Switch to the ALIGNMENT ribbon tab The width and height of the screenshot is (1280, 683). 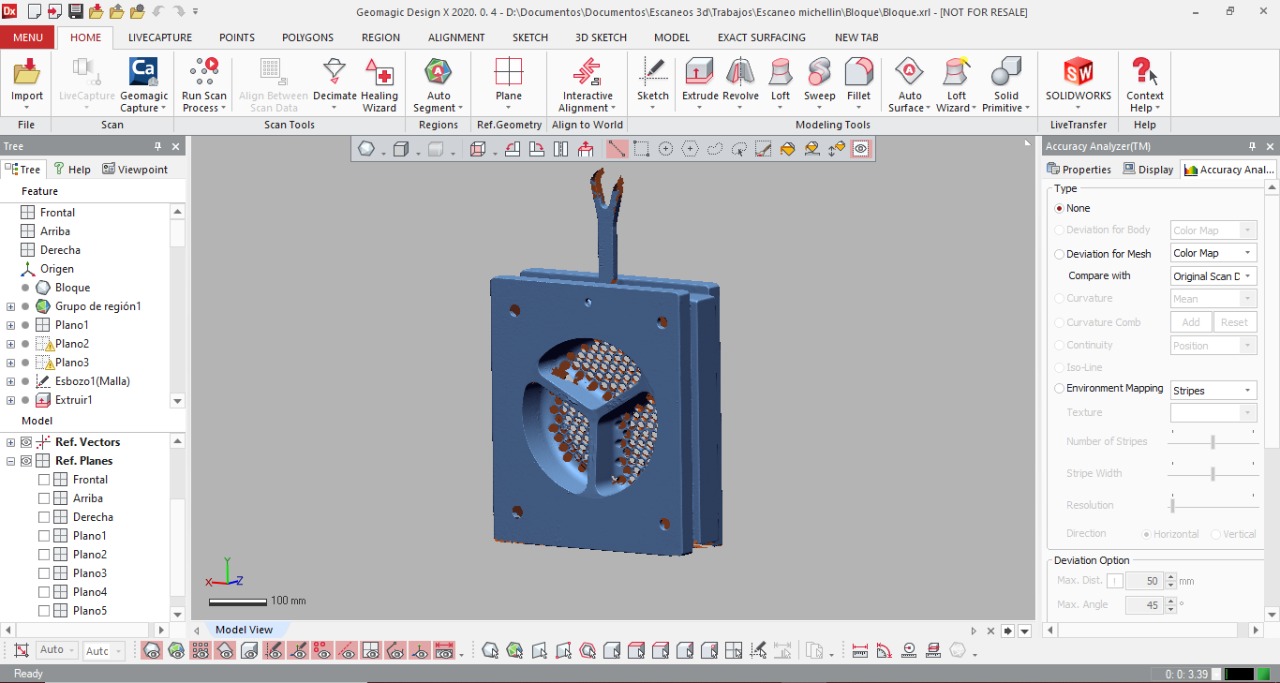coord(456,37)
